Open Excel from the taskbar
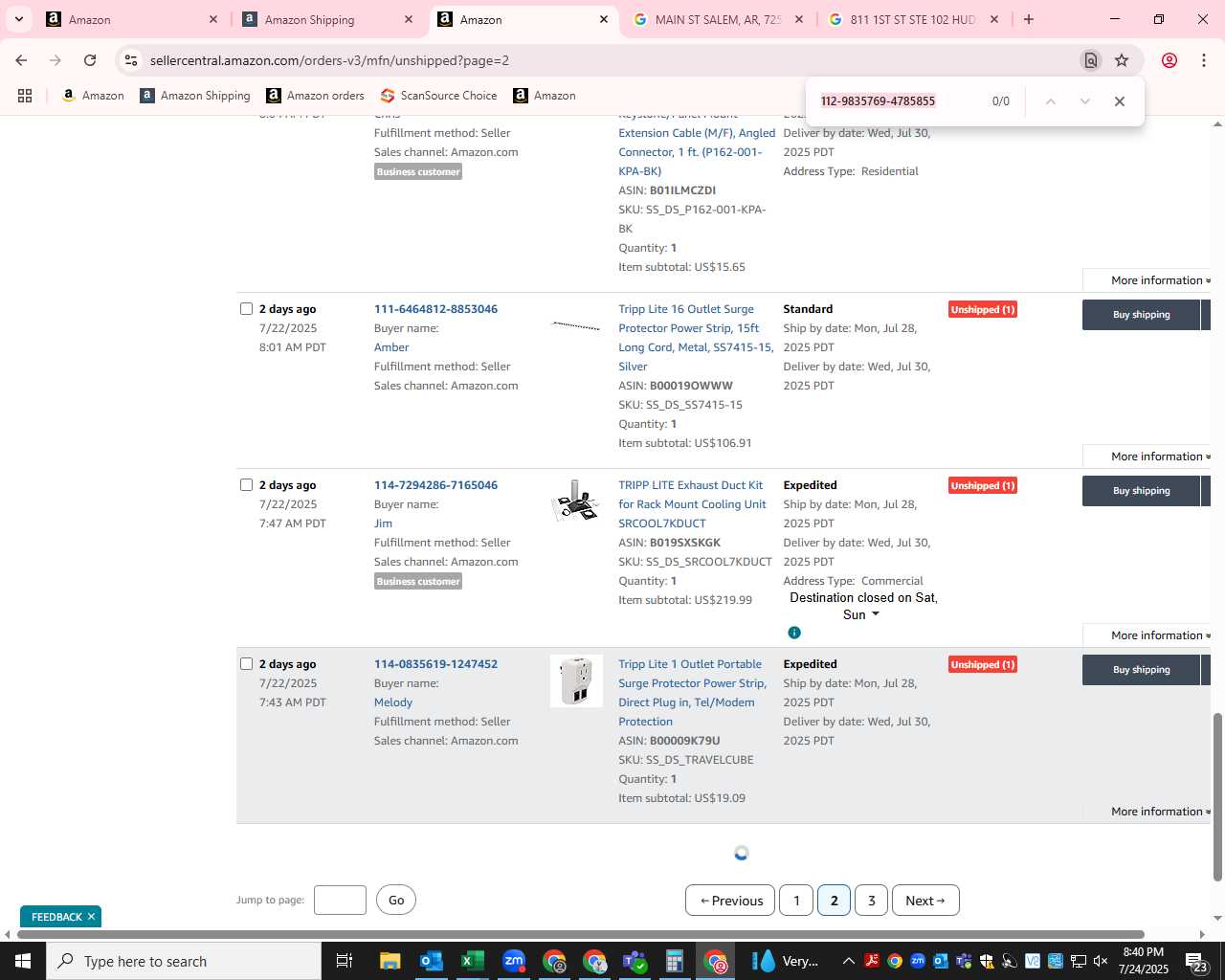1225x980 pixels. click(x=472, y=961)
